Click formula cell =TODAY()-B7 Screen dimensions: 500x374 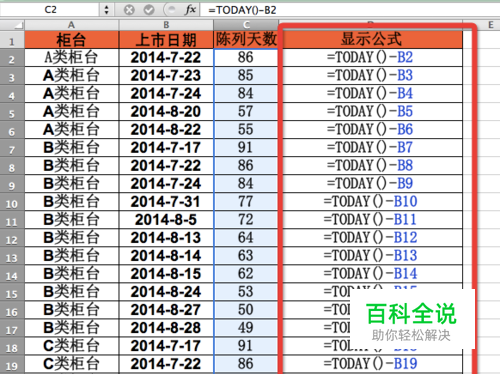pos(371,148)
